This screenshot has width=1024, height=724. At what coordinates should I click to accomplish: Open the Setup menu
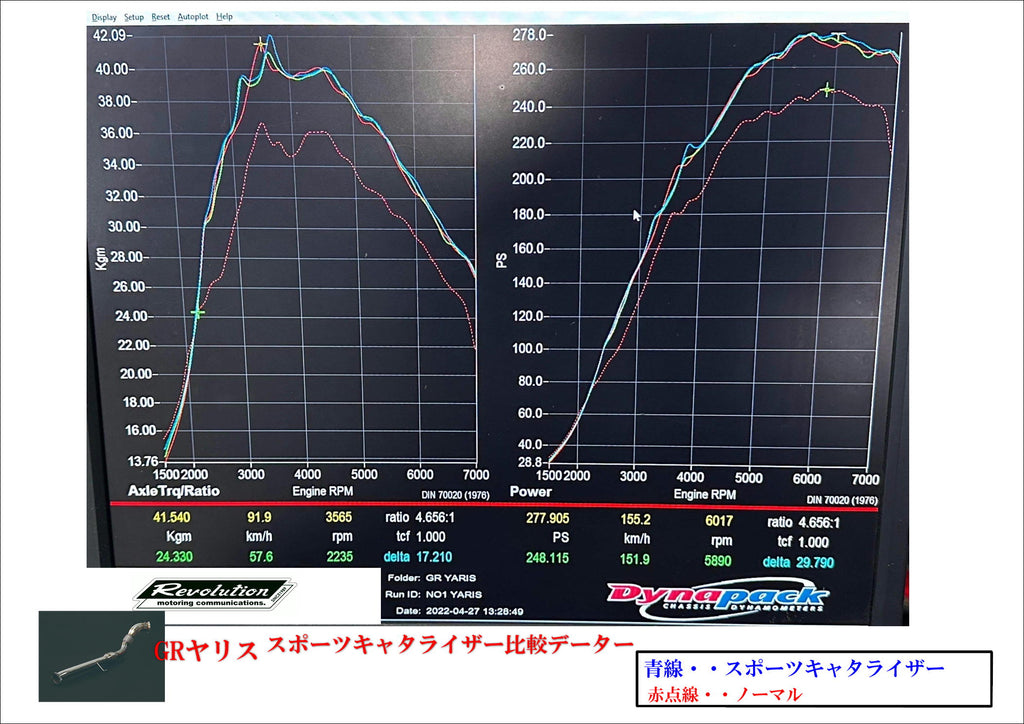(134, 17)
